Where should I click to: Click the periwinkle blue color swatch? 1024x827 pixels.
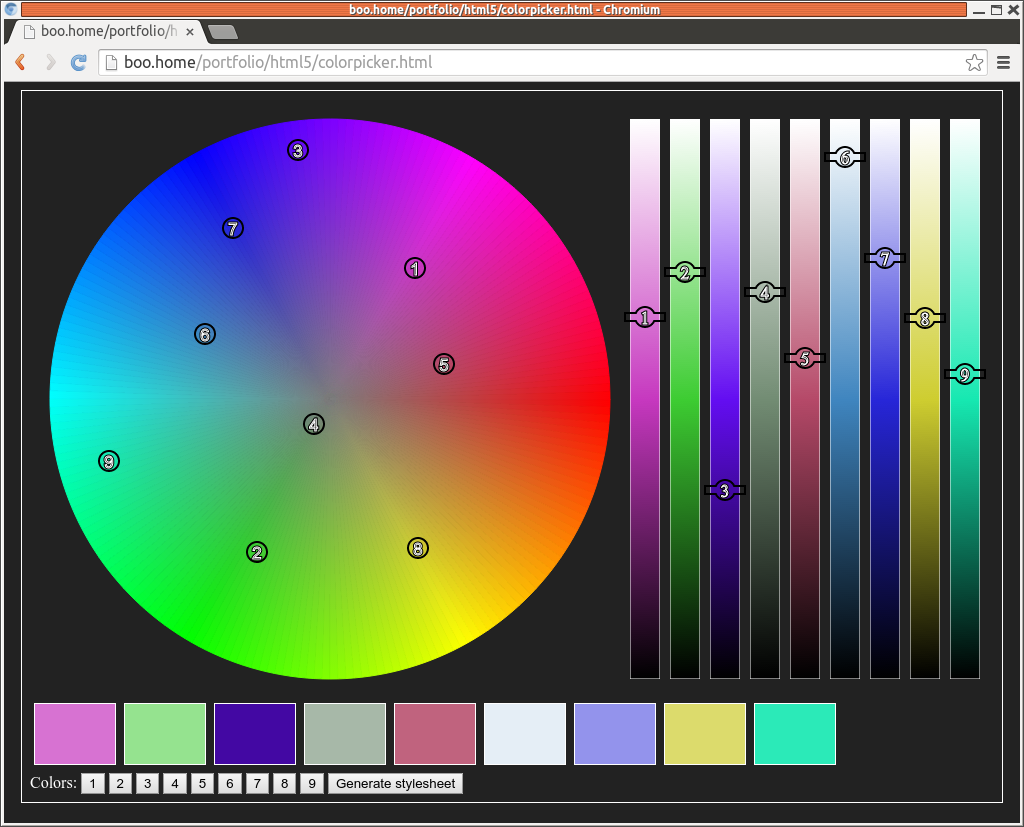pyautogui.click(x=615, y=734)
